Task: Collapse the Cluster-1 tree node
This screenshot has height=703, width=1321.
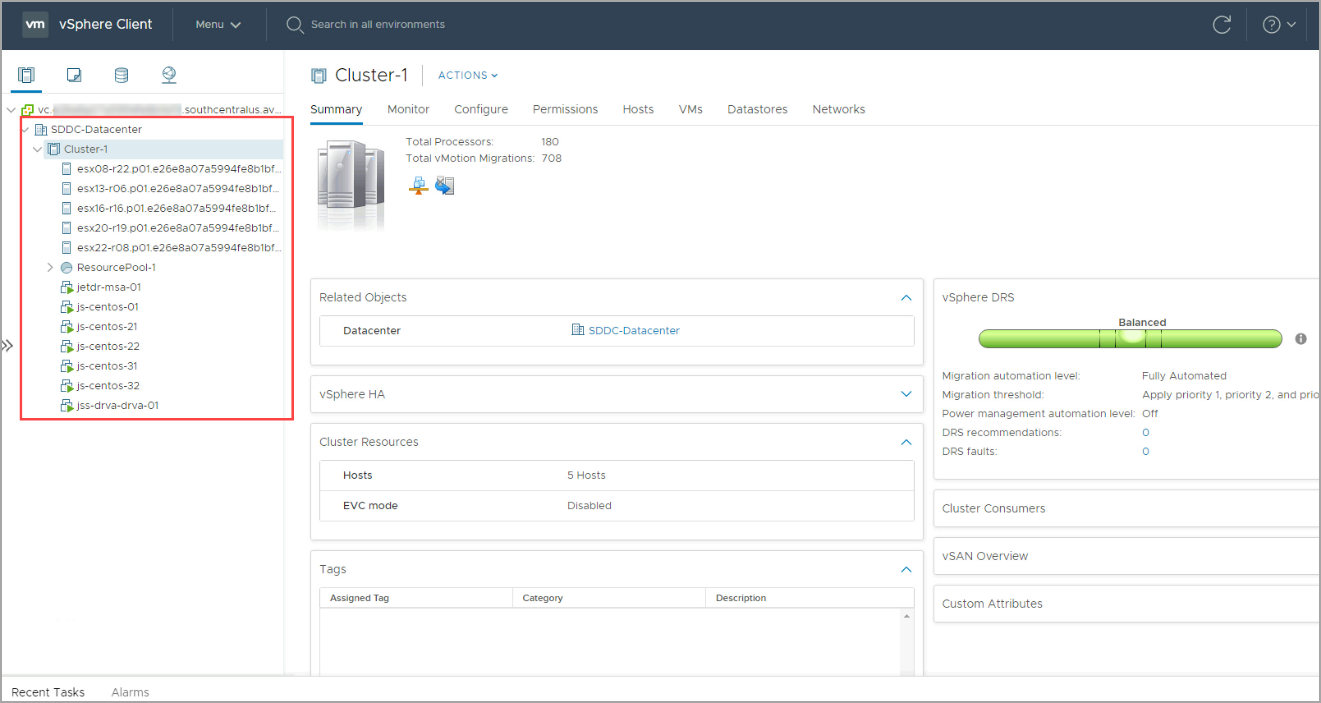Action: [x=38, y=149]
